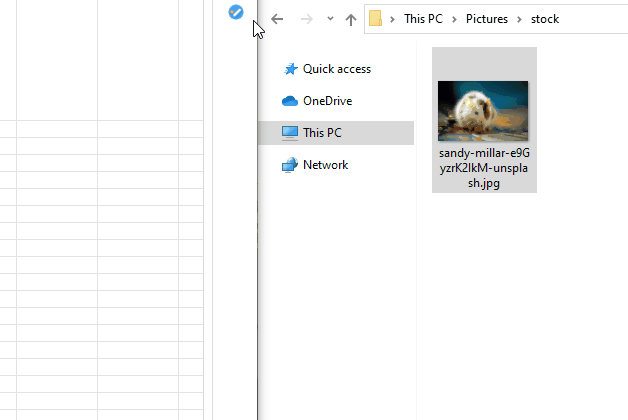Expand chevron between This PC and Pictures
628x420 pixels.
(x=454, y=19)
